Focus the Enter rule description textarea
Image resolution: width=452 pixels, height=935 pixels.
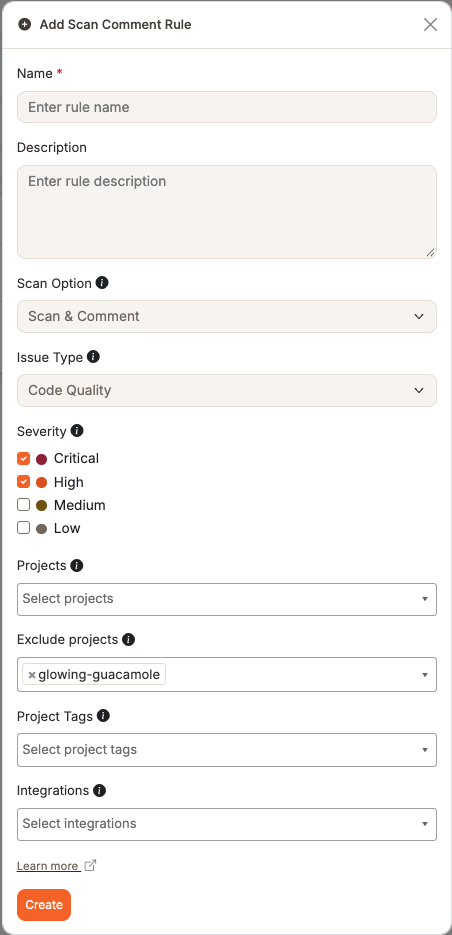tap(227, 212)
